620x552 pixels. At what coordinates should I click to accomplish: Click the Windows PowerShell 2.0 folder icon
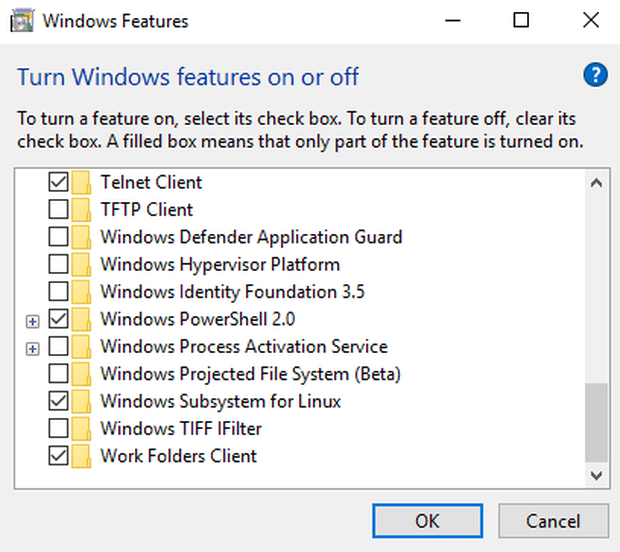81,319
